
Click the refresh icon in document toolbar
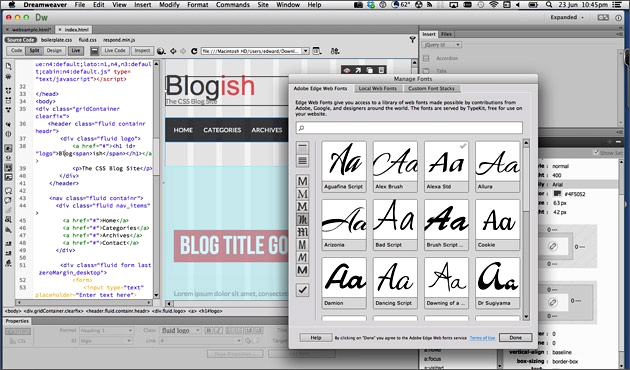(x=194, y=51)
